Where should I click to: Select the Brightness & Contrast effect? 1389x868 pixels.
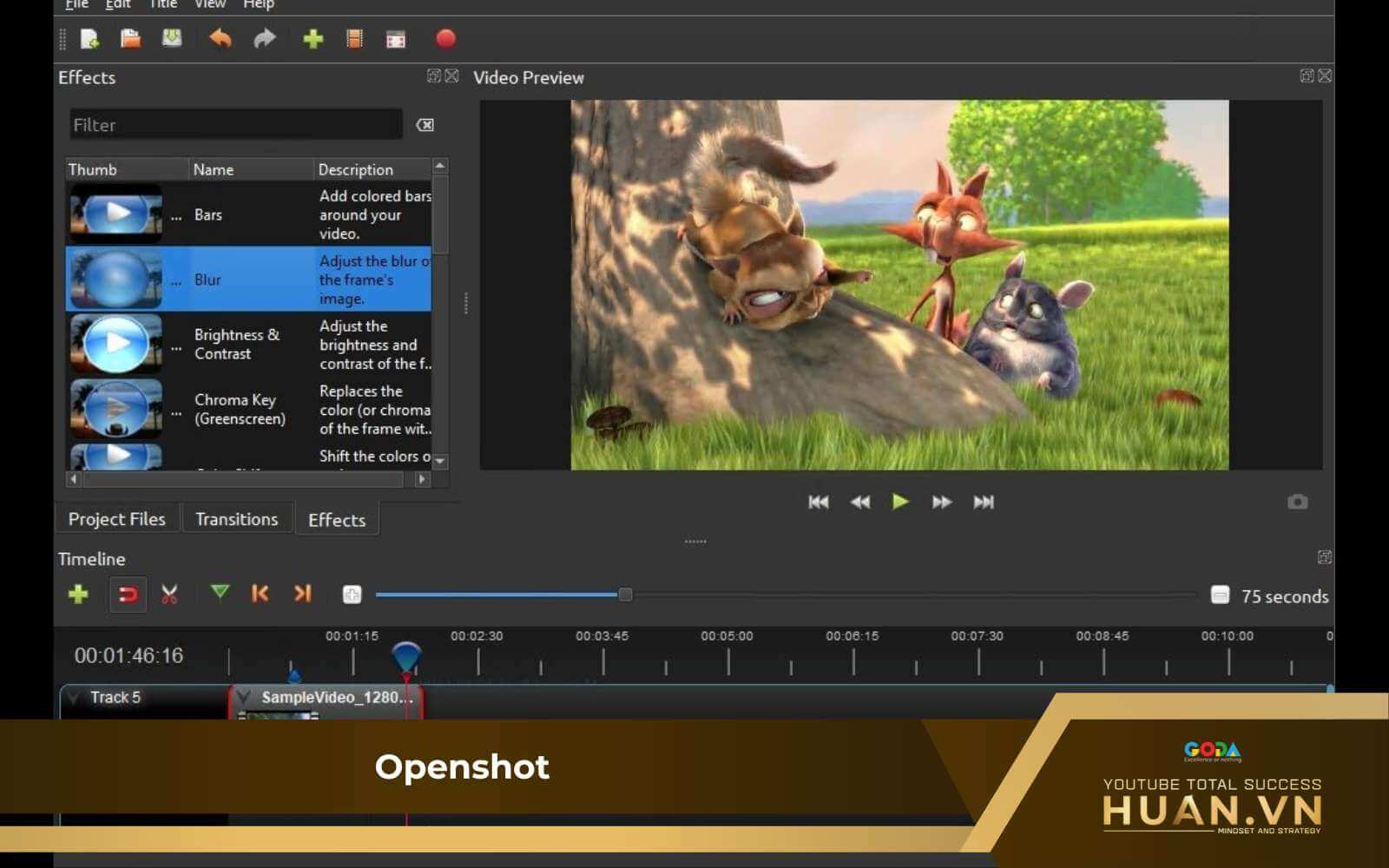[236, 345]
